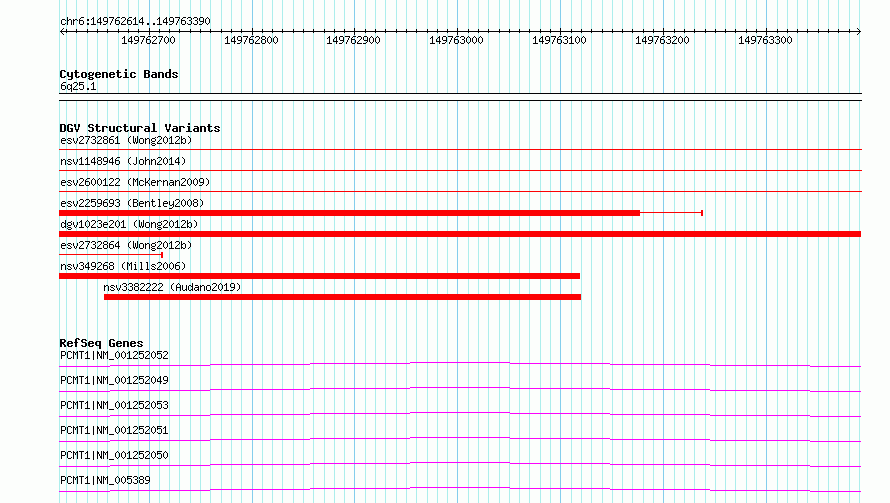Open variant esv2600122 (McKernan2009) label
Screen dimensions: 890x503
(135, 182)
